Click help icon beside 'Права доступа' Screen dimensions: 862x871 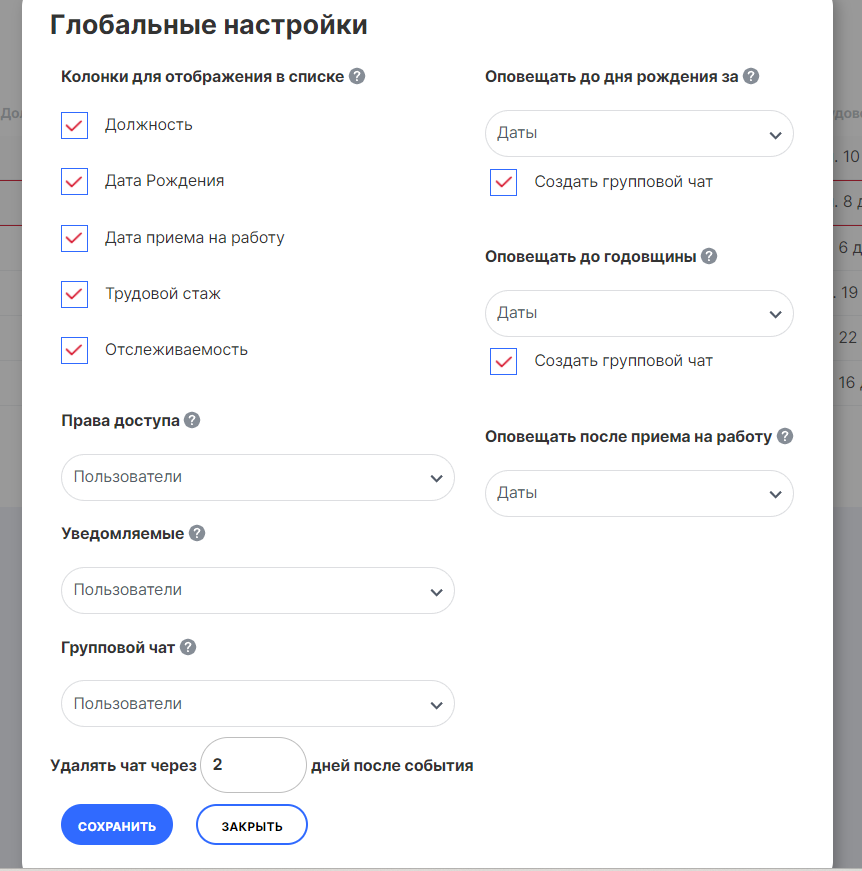coord(192,420)
